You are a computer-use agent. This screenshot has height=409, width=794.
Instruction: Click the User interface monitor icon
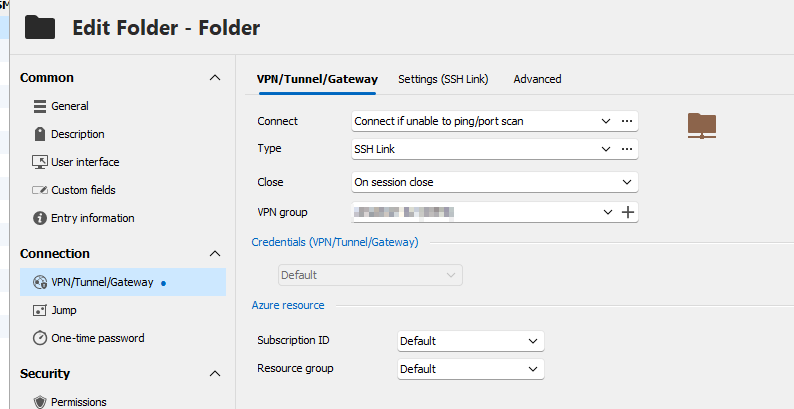coord(40,162)
